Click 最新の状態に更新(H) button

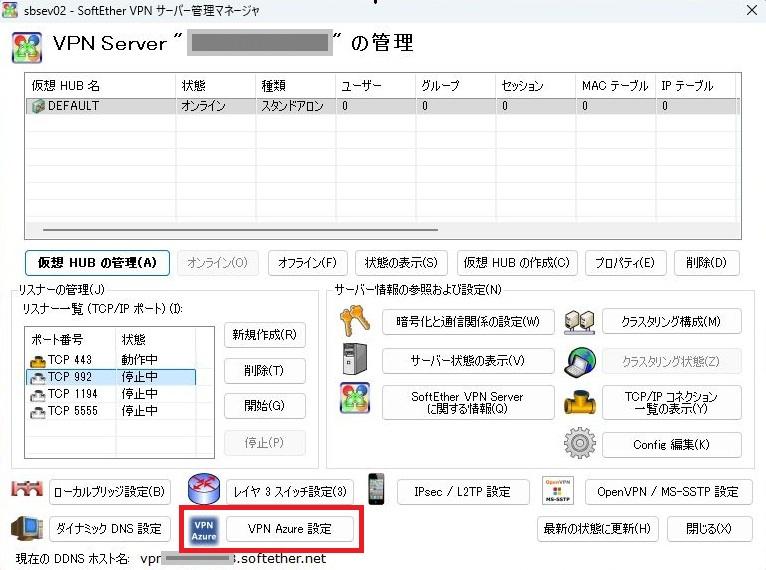click(597, 529)
